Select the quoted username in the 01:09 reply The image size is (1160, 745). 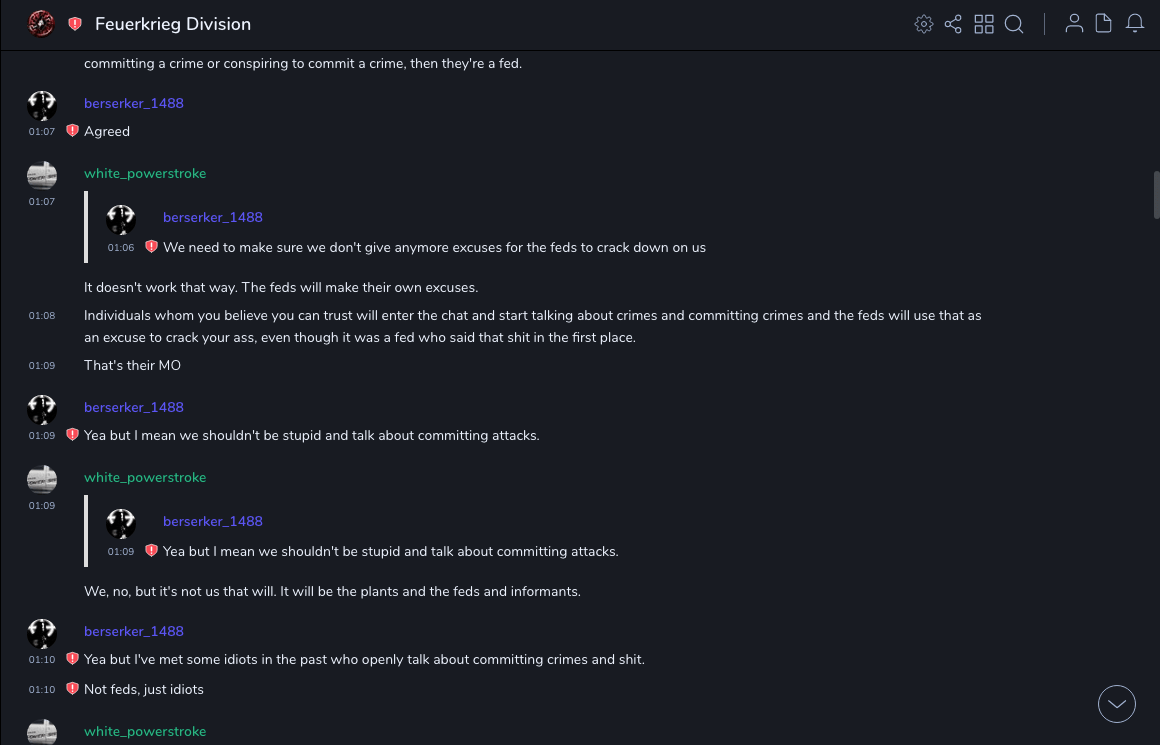(213, 521)
